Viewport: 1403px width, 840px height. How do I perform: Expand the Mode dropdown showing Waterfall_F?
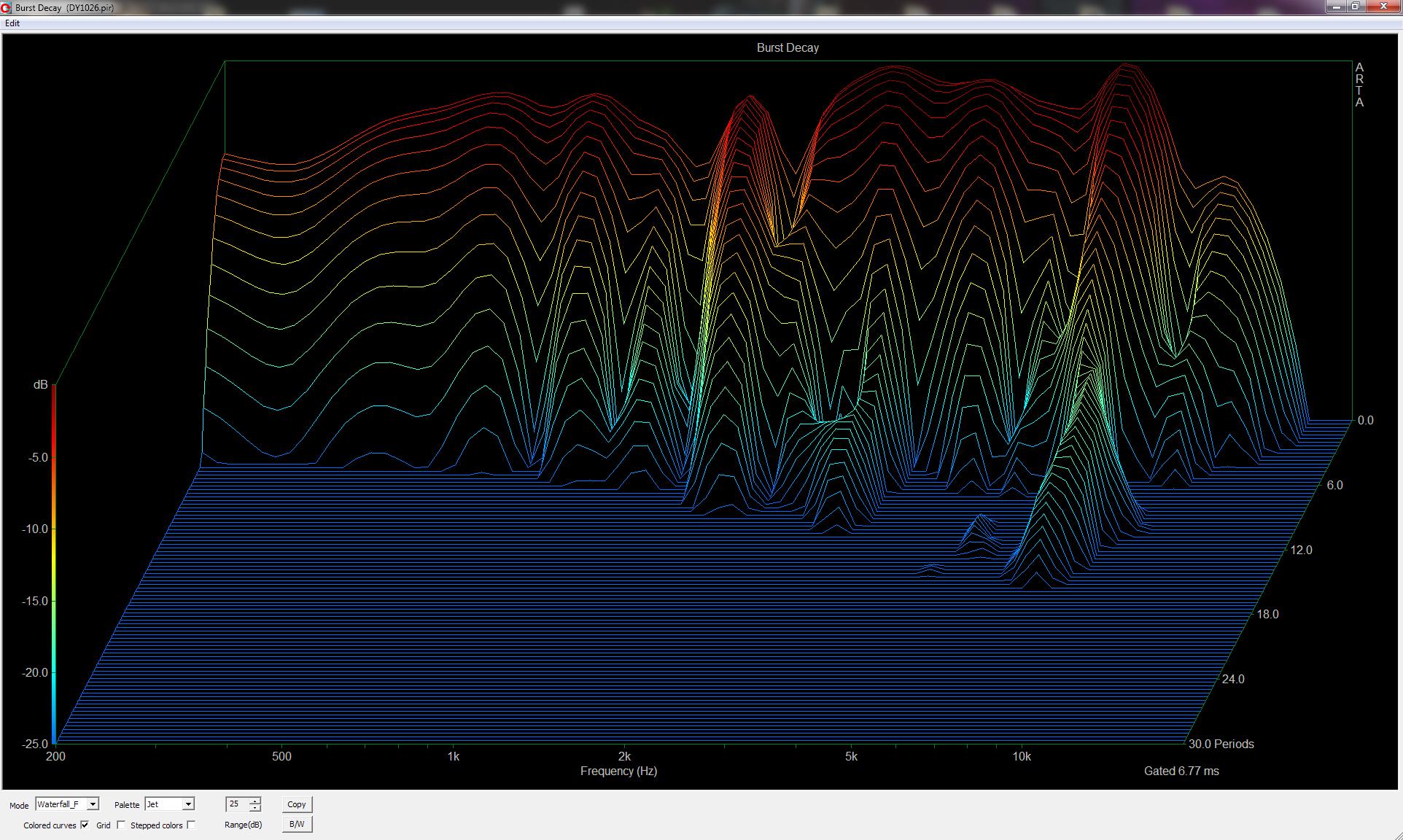pos(61,804)
